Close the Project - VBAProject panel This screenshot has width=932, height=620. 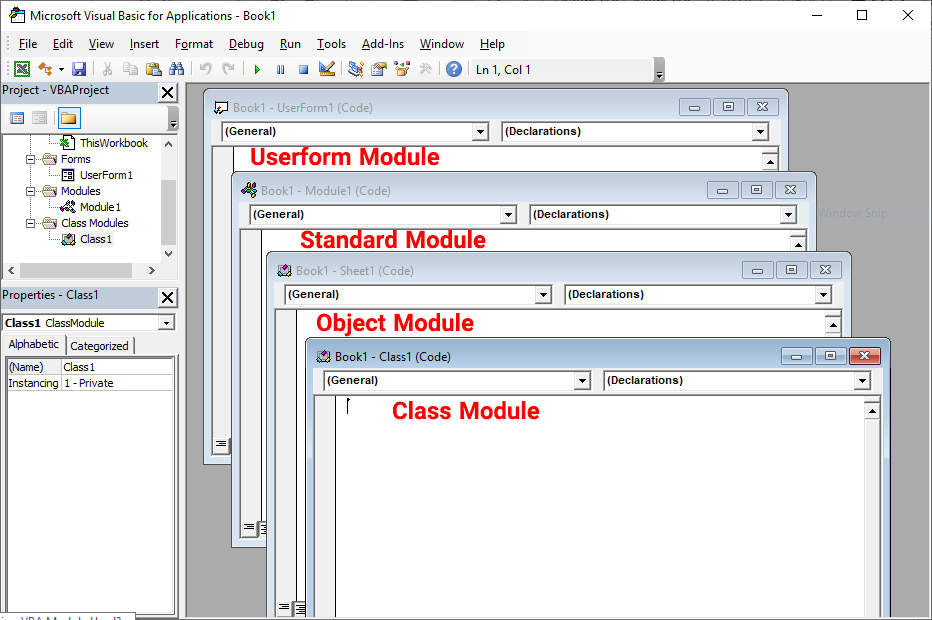pos(168,92)
